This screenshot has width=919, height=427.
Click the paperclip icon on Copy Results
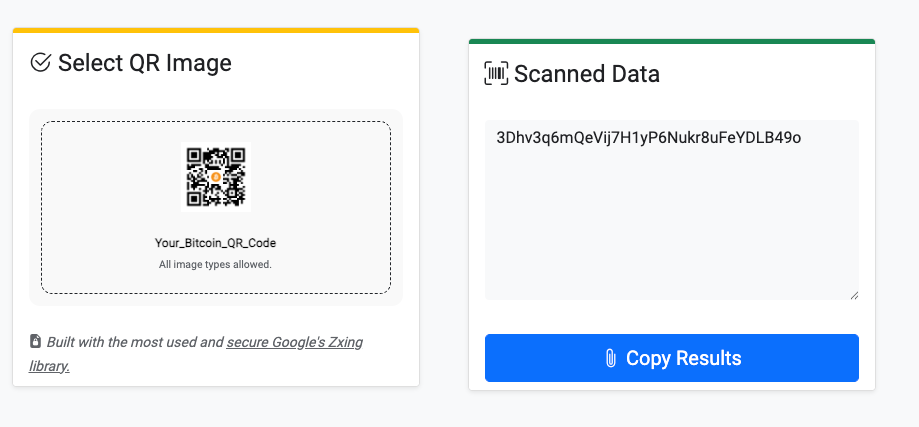coord(610,358)
